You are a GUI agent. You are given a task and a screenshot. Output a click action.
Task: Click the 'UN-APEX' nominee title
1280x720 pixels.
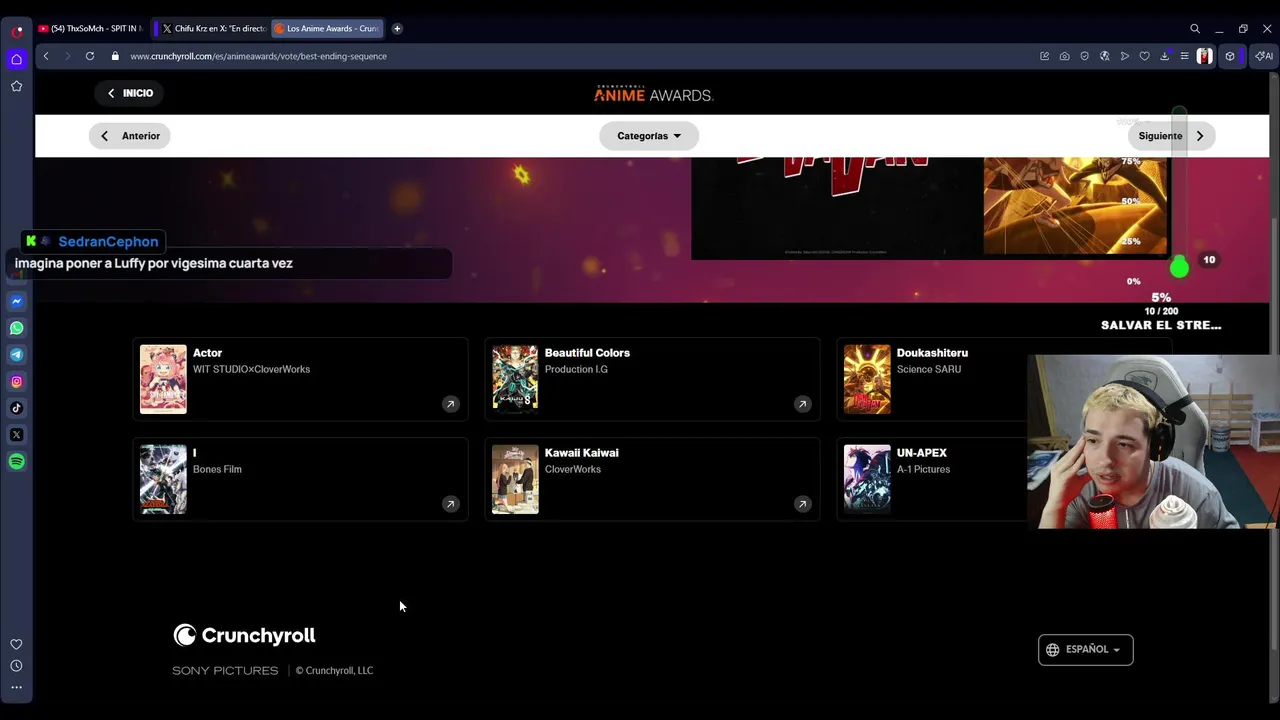(921, 453)
